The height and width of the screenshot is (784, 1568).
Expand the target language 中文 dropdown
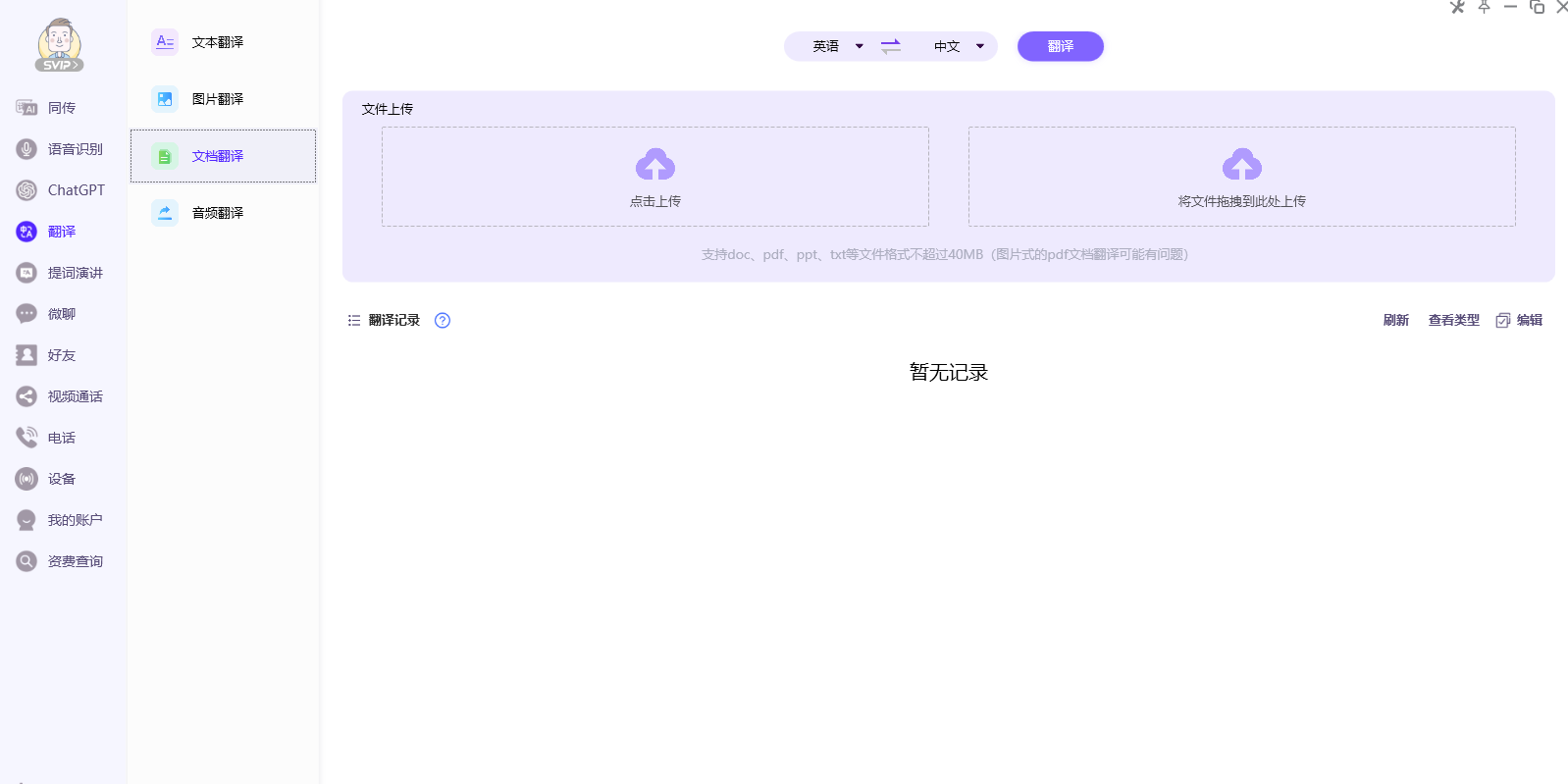click(959, 46)
